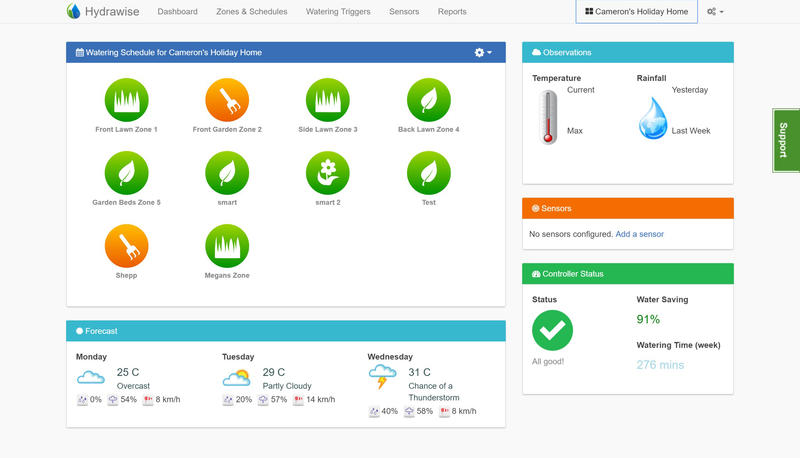This screenshot has height=458, width=800.
Task: Click the 276 mins watering time value
Action: click(660, 365)
